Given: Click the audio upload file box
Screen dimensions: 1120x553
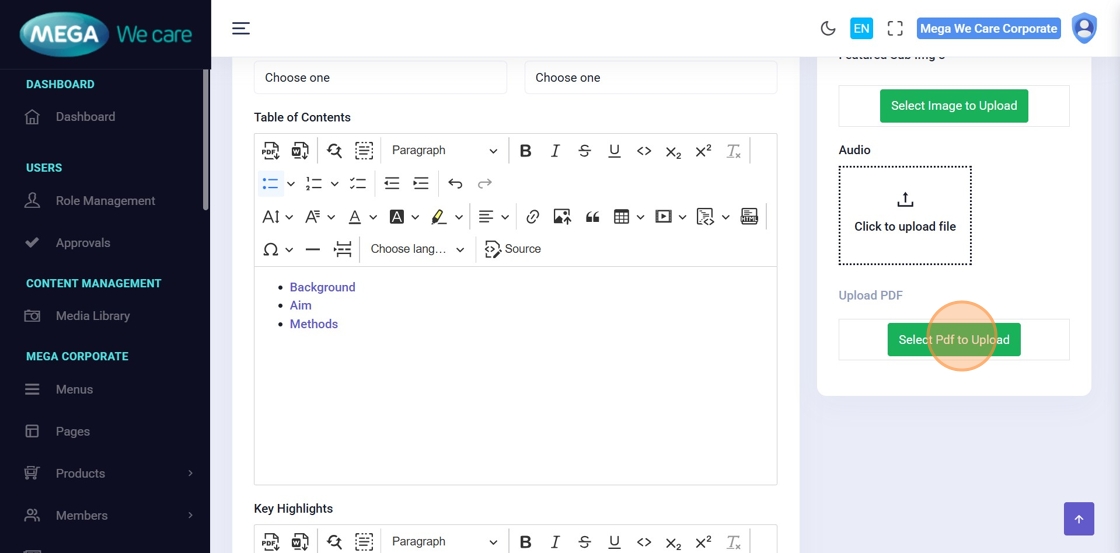Looking at the screenshot, I should 905,216.
